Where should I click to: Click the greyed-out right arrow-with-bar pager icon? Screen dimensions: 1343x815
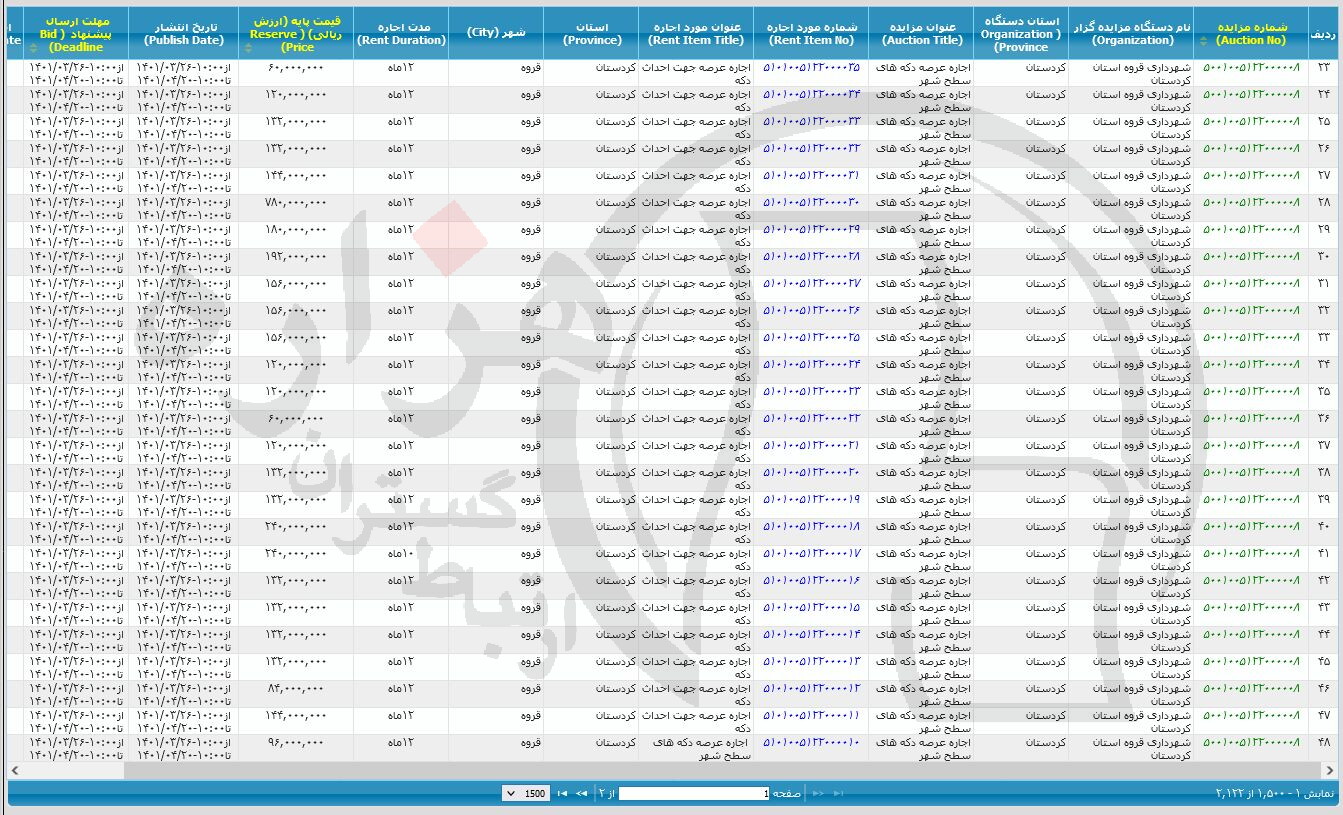[x=838, y=793]
